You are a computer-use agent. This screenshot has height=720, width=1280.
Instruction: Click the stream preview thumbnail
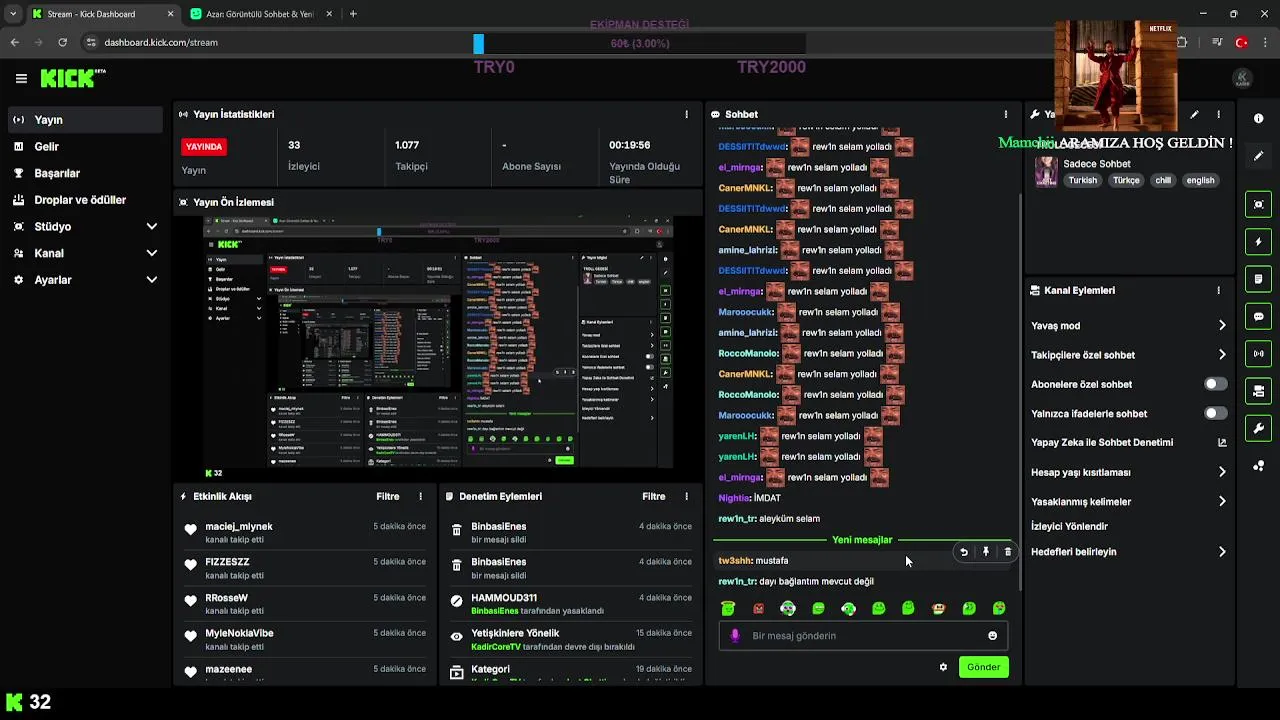[x=439, y=347]
